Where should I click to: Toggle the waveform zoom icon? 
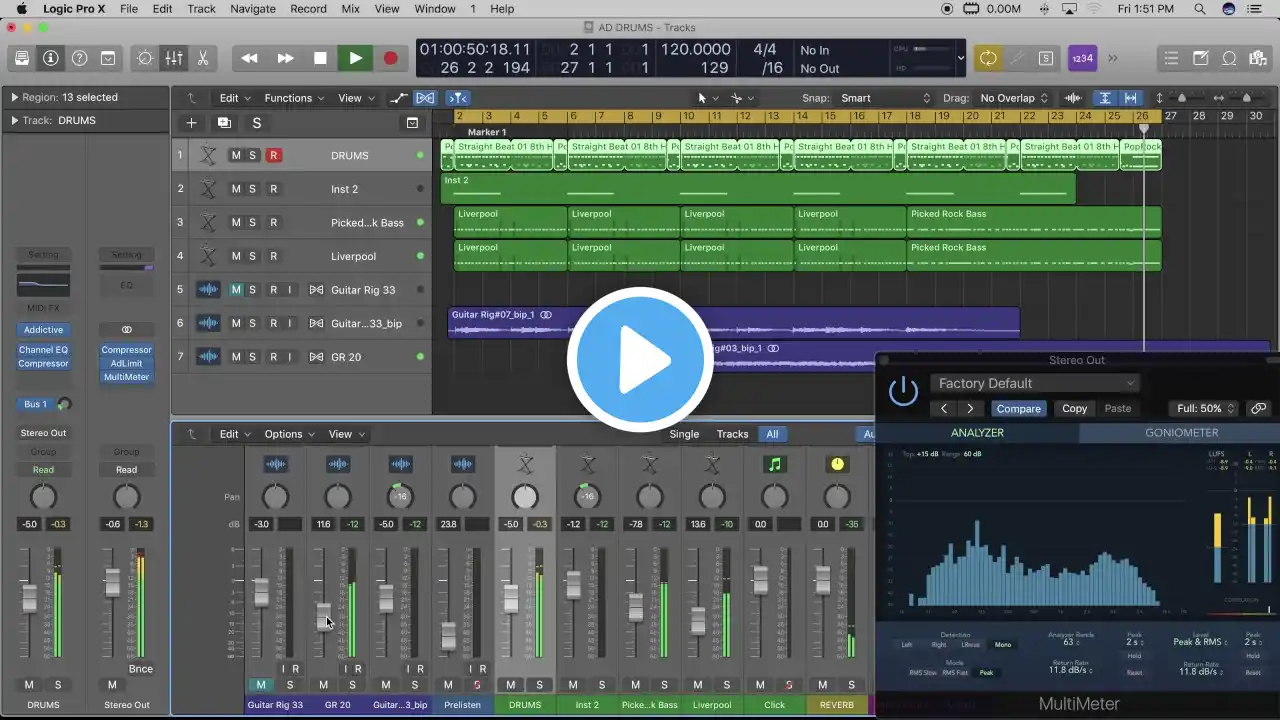click(1073, 98)
